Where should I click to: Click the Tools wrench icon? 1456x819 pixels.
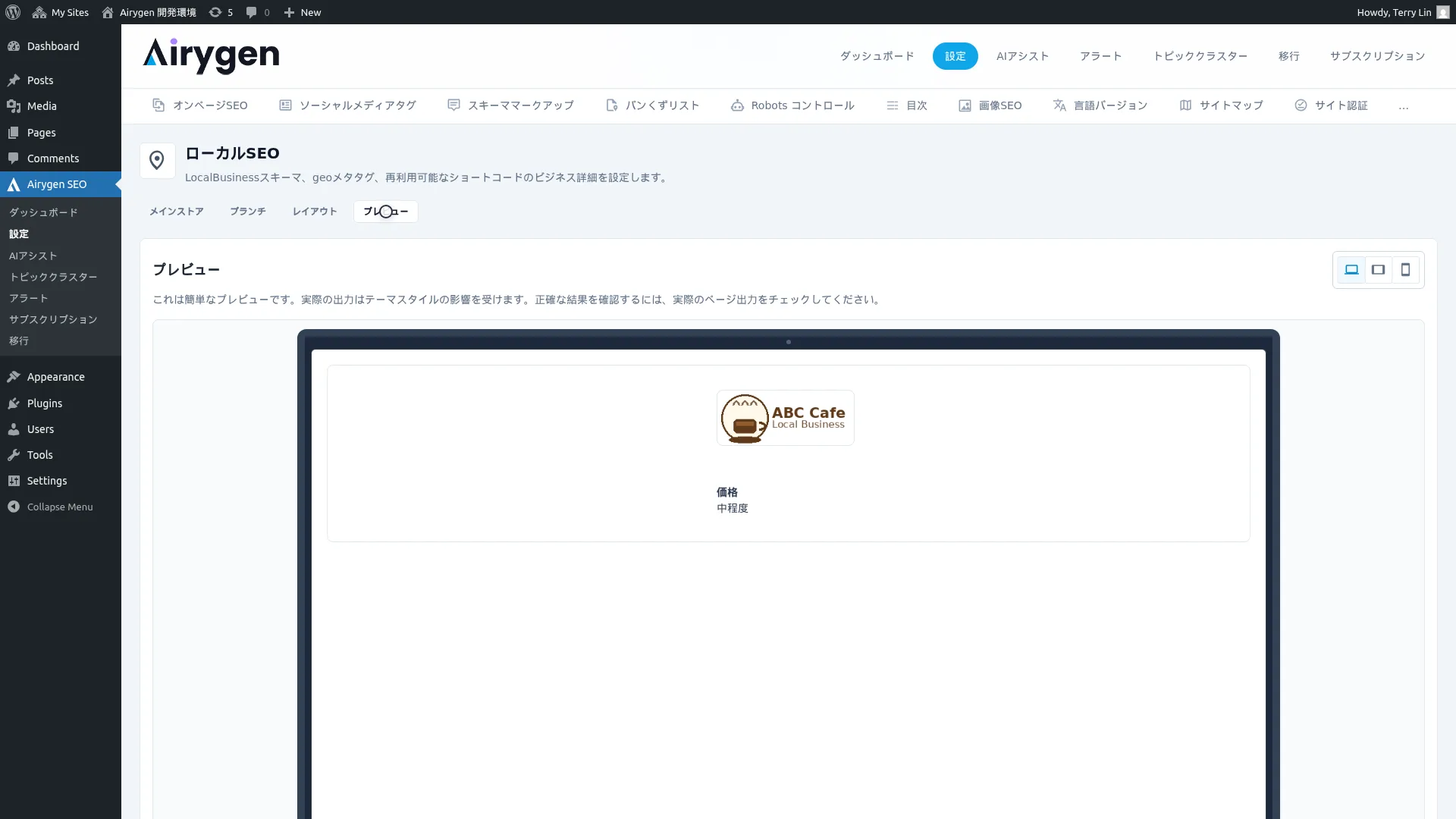coord(14,455)
